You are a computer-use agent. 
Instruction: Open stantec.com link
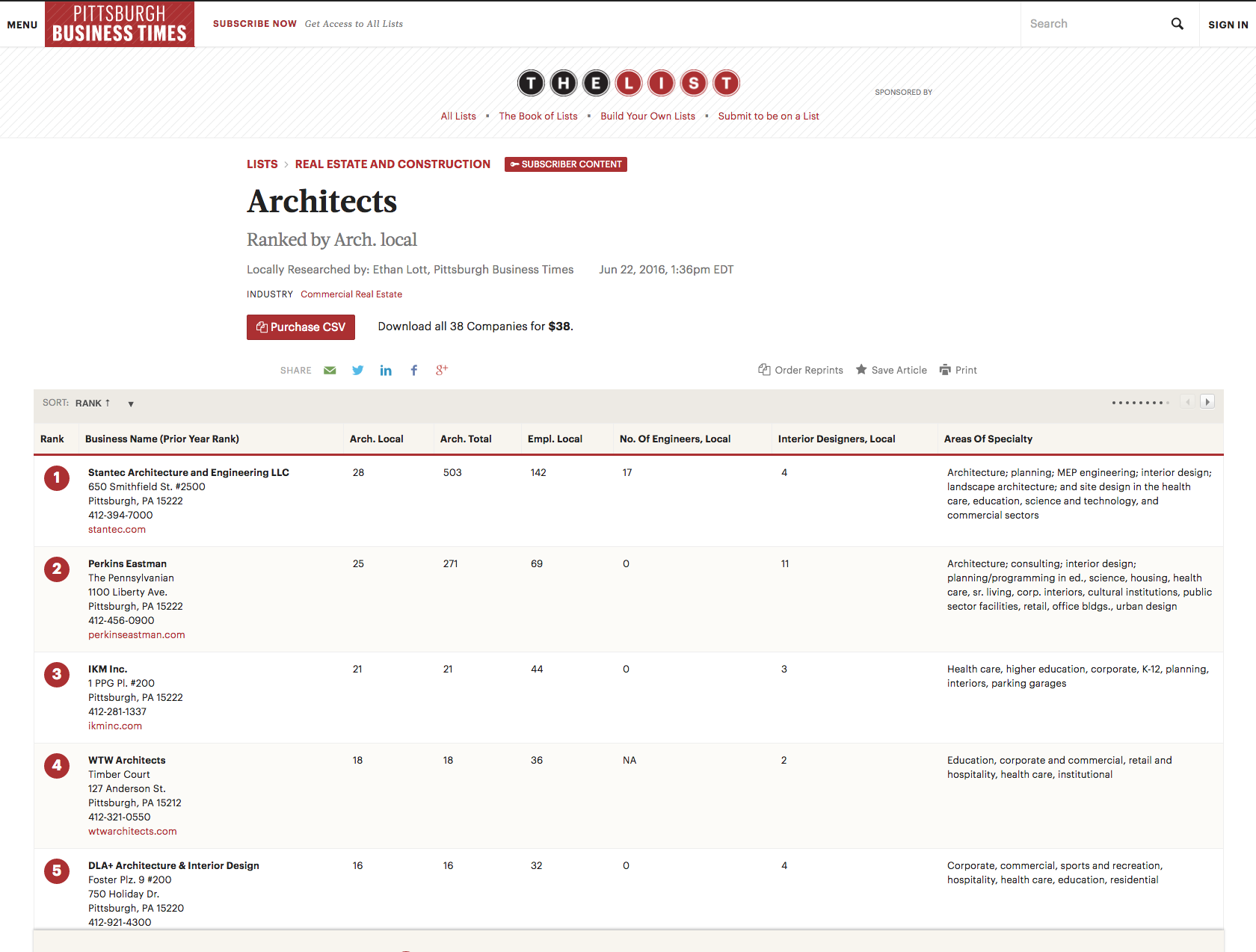pyautogui.click(x=117, y=529)
